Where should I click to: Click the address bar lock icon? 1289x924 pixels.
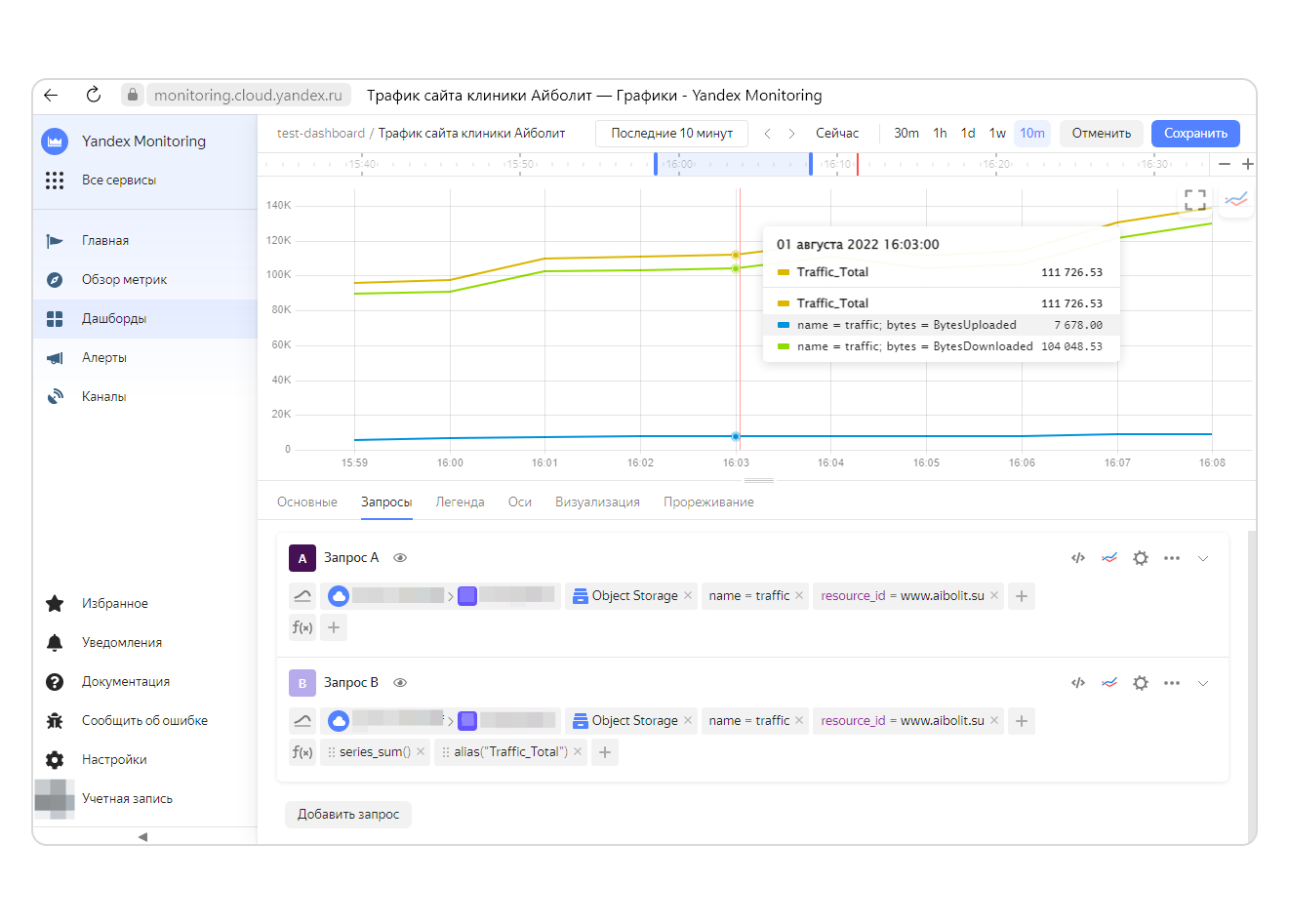133,95
